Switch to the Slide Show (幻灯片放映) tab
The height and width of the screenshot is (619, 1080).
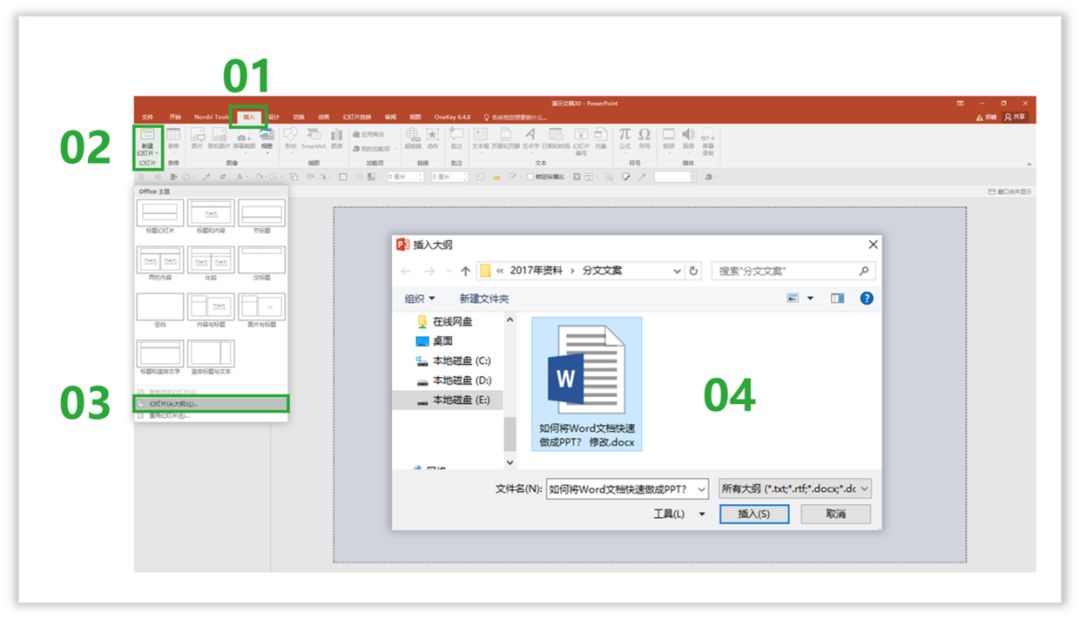357,117
